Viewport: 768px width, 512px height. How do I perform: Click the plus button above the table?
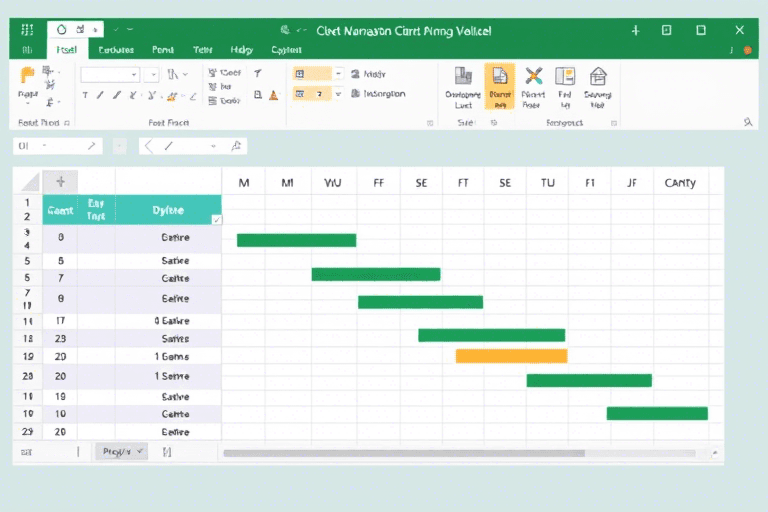[60, 182]
